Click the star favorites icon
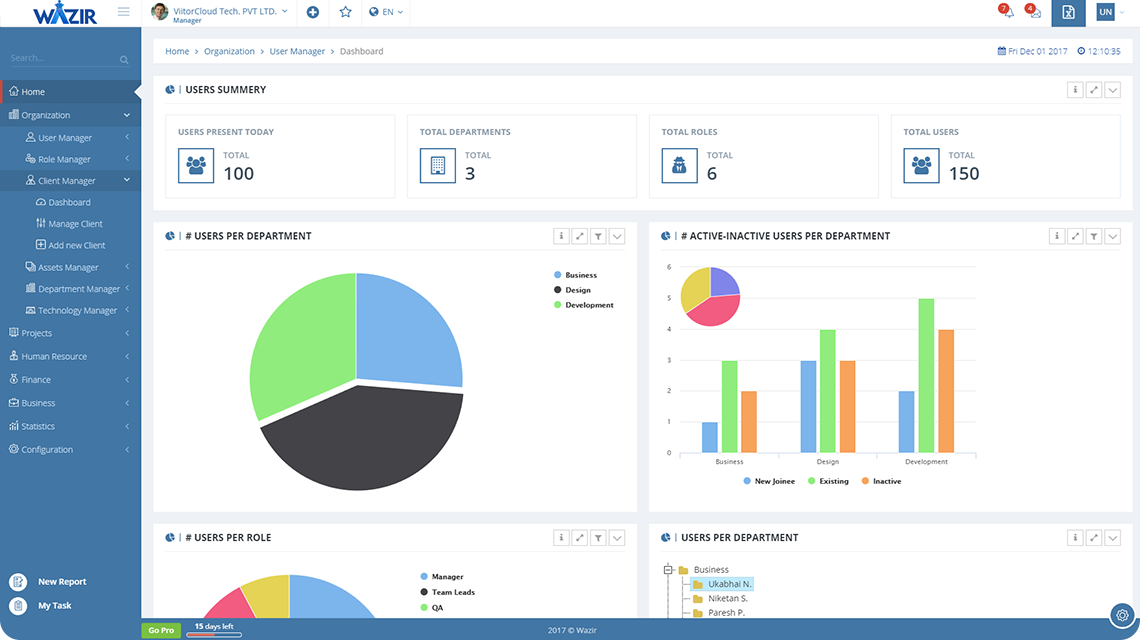1140x640 pixels. pos(345,12)
